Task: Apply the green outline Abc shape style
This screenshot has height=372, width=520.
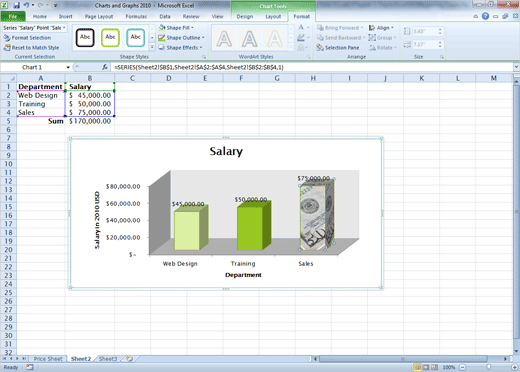Action: tap(110, 37)
